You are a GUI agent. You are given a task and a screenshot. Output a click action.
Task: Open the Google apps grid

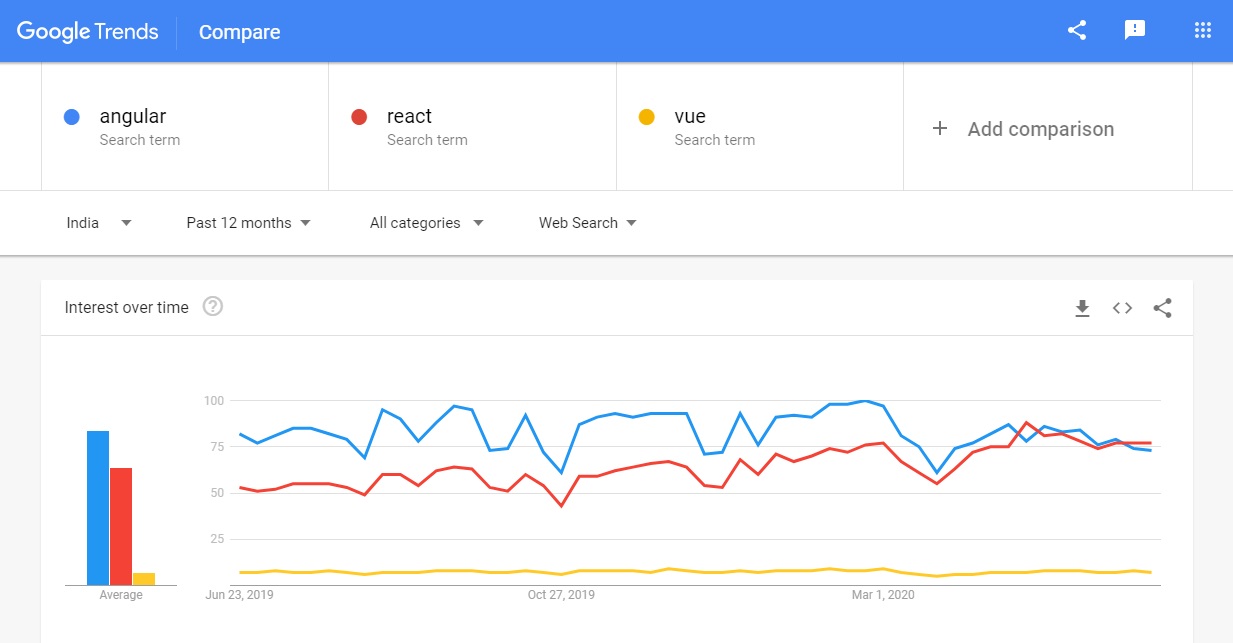tap(1203, 30)
